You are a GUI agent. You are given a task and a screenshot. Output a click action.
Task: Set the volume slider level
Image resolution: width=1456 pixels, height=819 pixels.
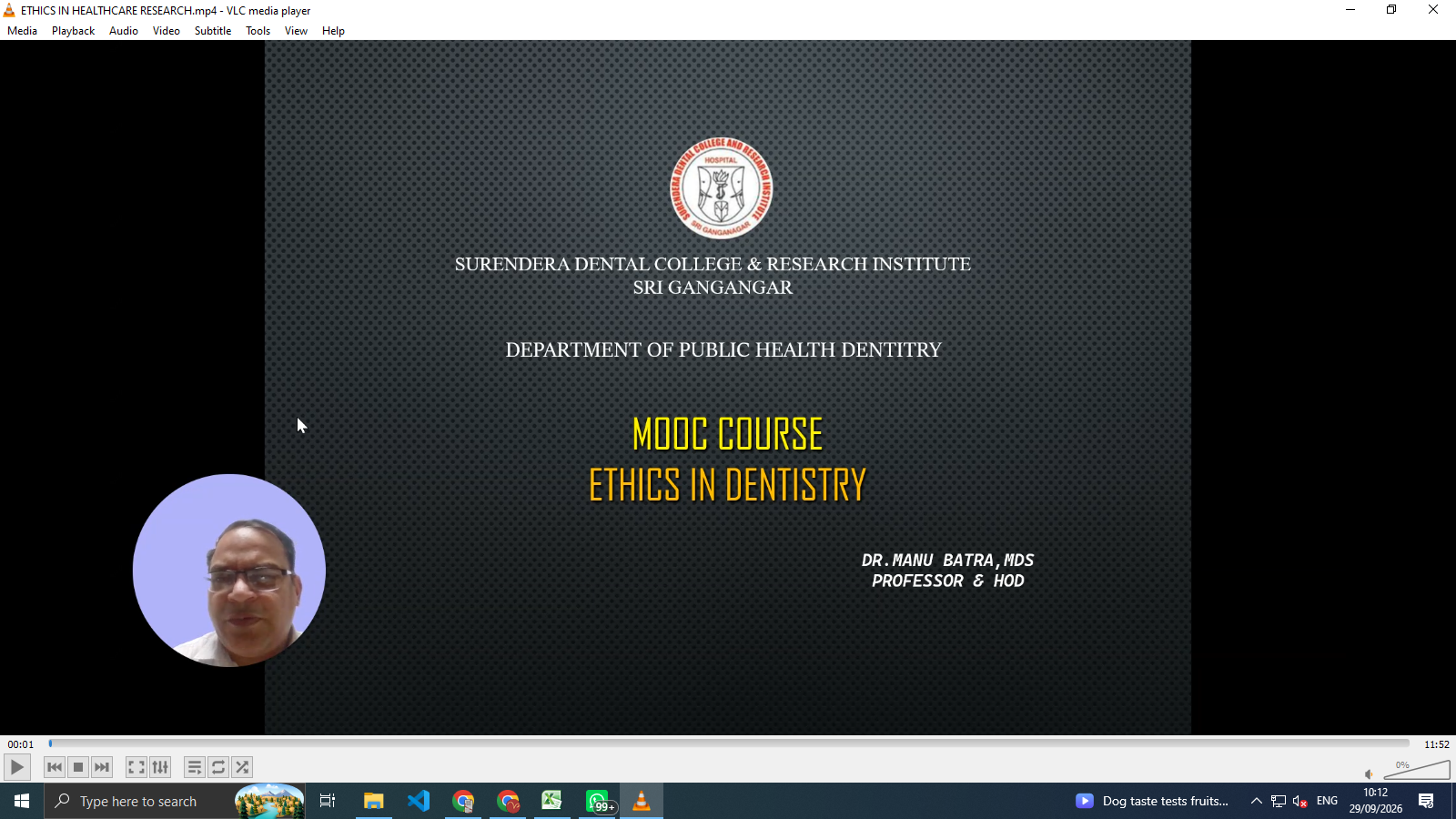point(1417,771)
